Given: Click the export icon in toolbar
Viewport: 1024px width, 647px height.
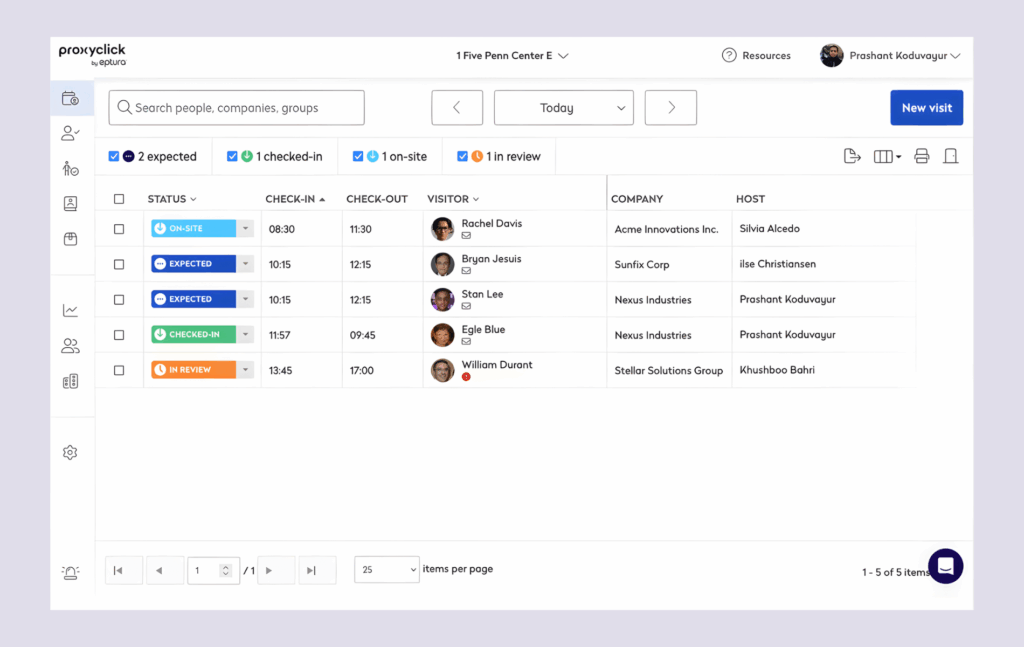Looking at the screenshot, I should click(852, 156).
